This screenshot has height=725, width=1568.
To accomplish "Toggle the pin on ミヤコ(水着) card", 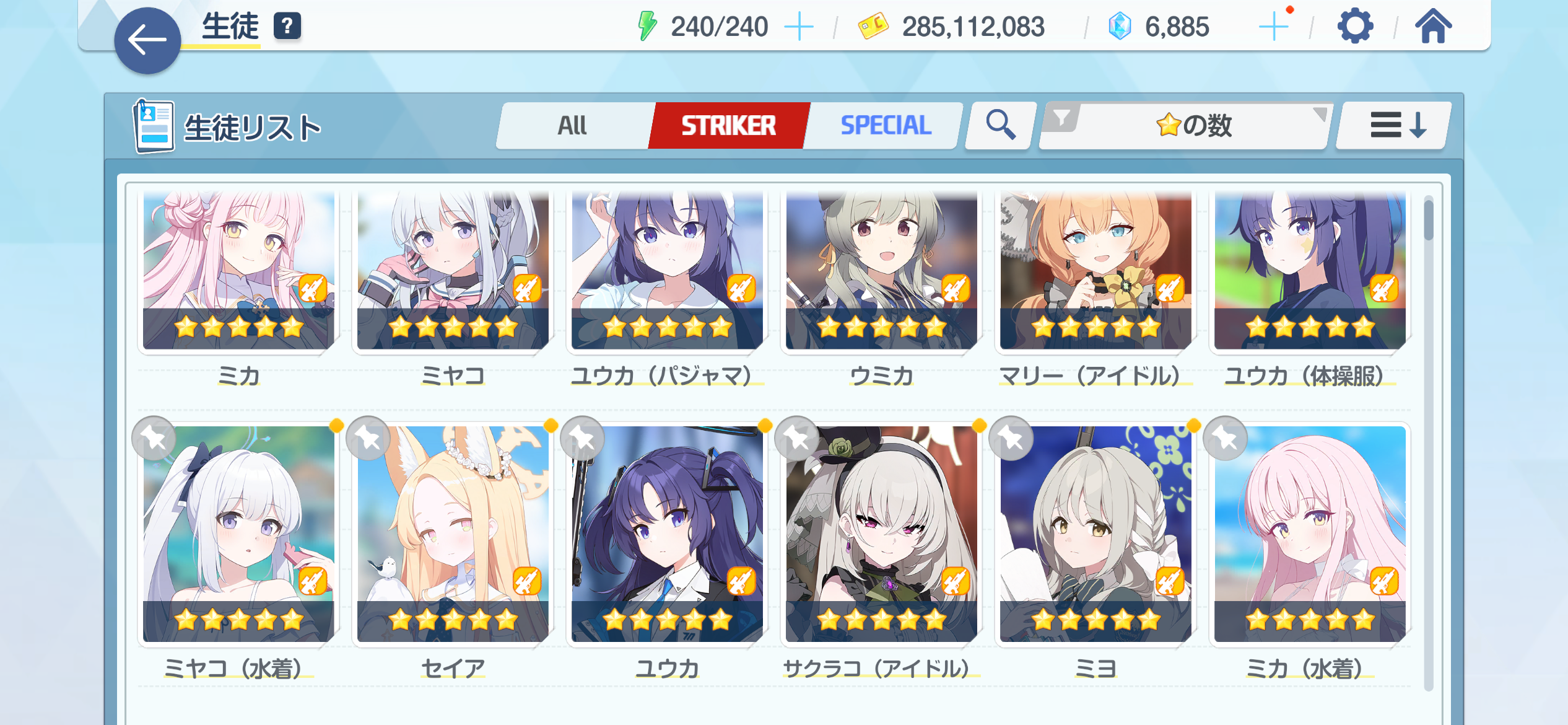I will tap(154, 438).
